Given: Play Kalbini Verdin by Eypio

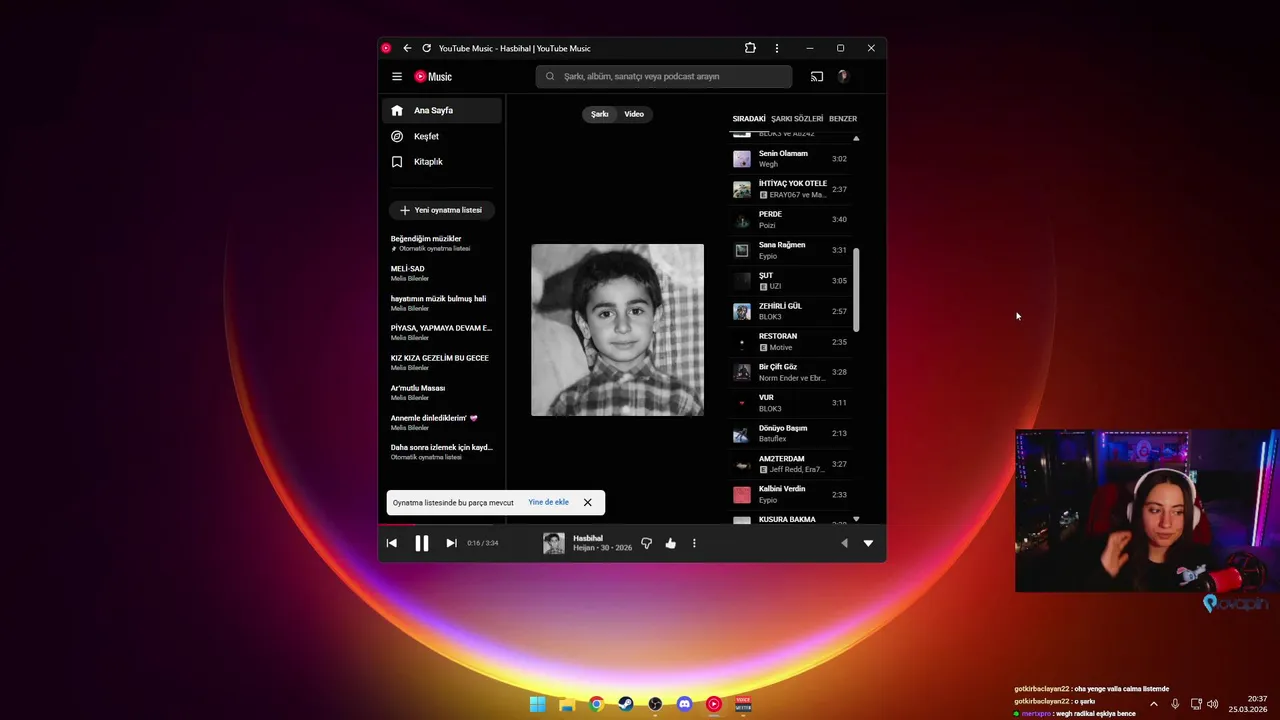Looking at the screenshot, I should [x=790, y=494].
